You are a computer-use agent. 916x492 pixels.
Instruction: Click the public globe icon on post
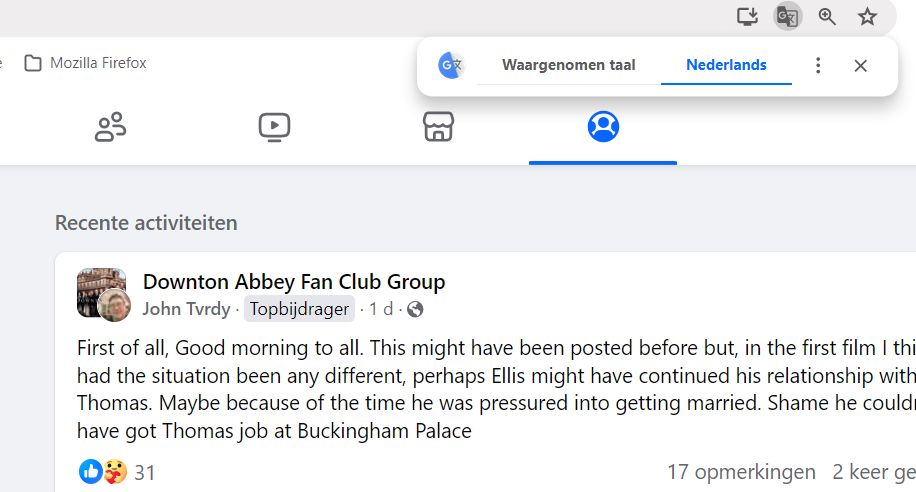coord(415,309)
